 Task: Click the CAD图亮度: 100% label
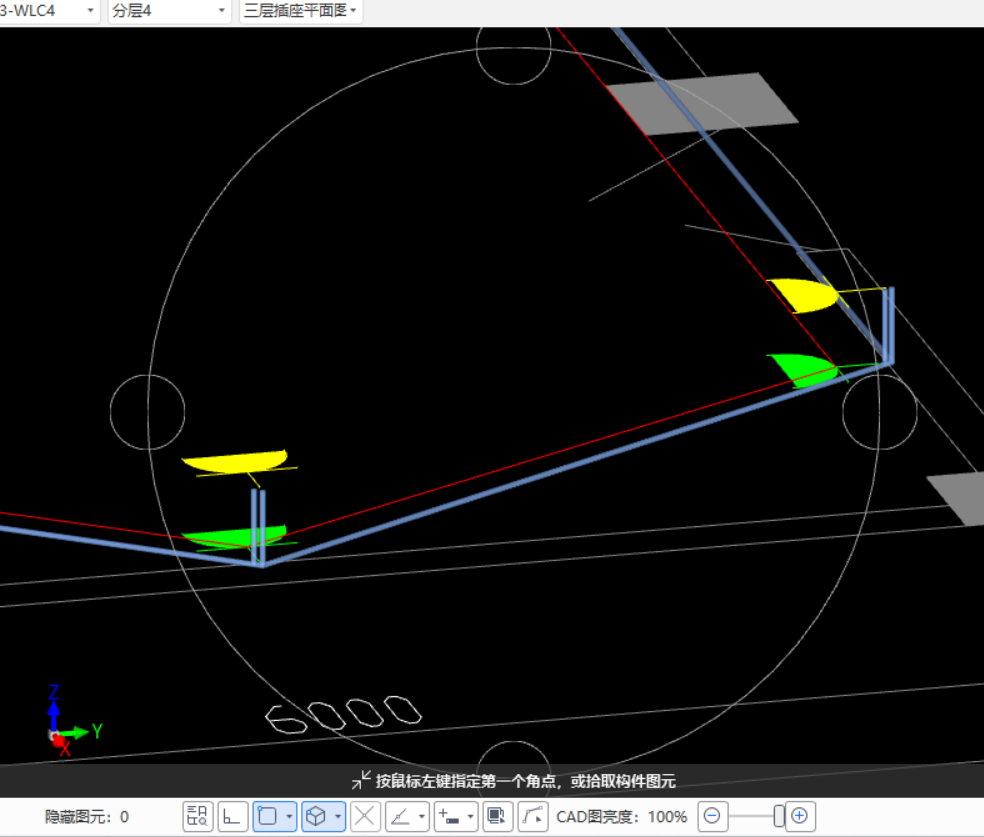[621, 817]
